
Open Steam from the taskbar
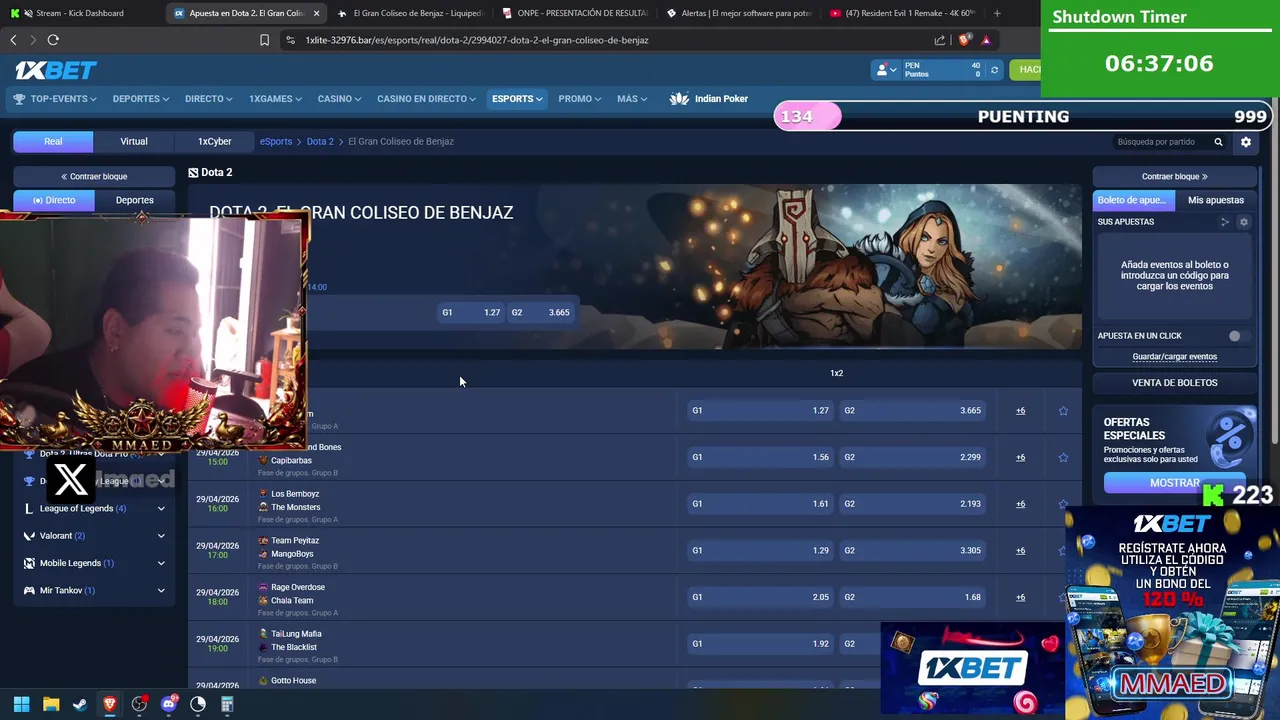coord(80,704)
